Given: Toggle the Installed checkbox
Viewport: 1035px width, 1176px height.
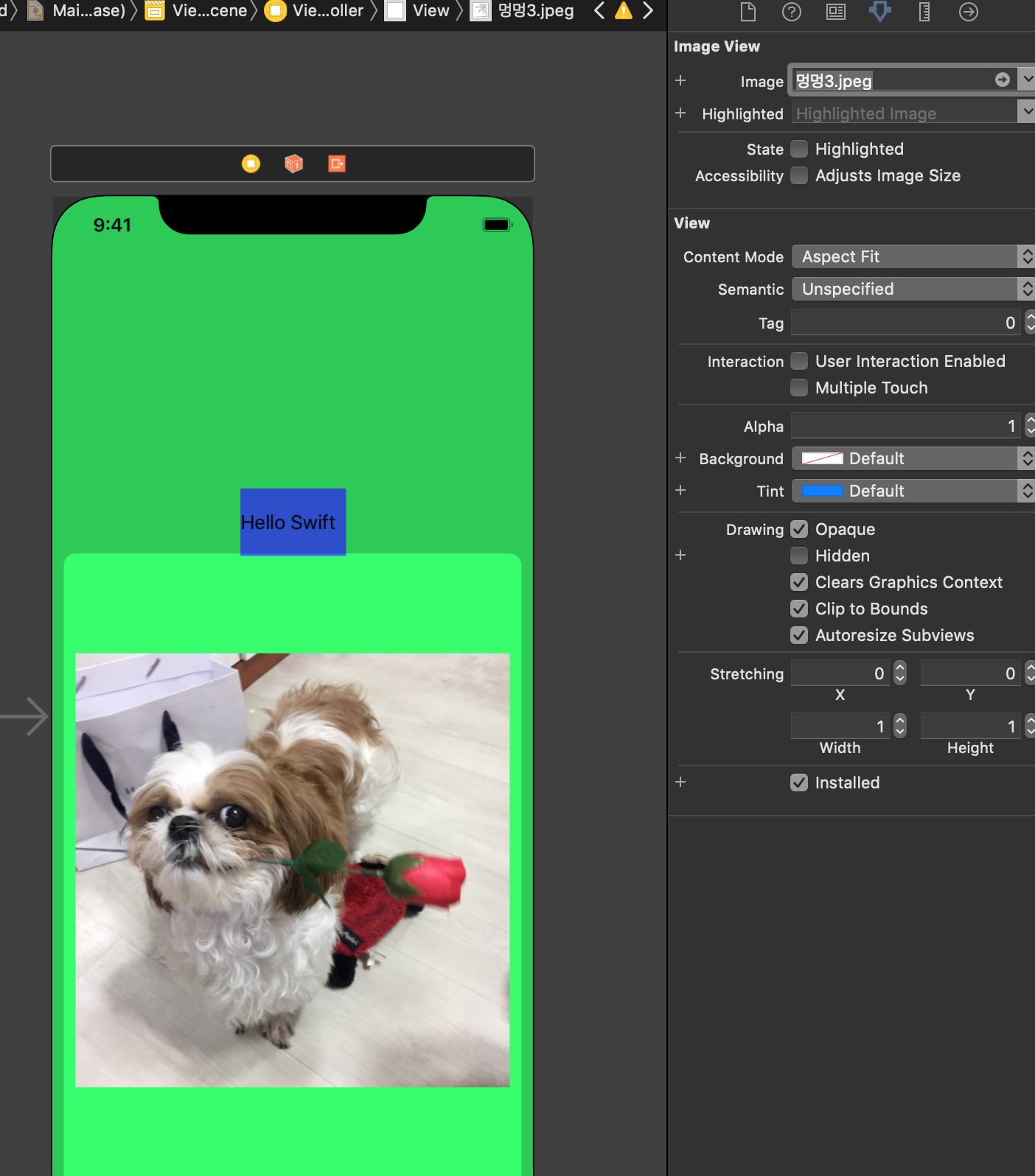Looking at the screenshot, I should [x=799, y=783].
